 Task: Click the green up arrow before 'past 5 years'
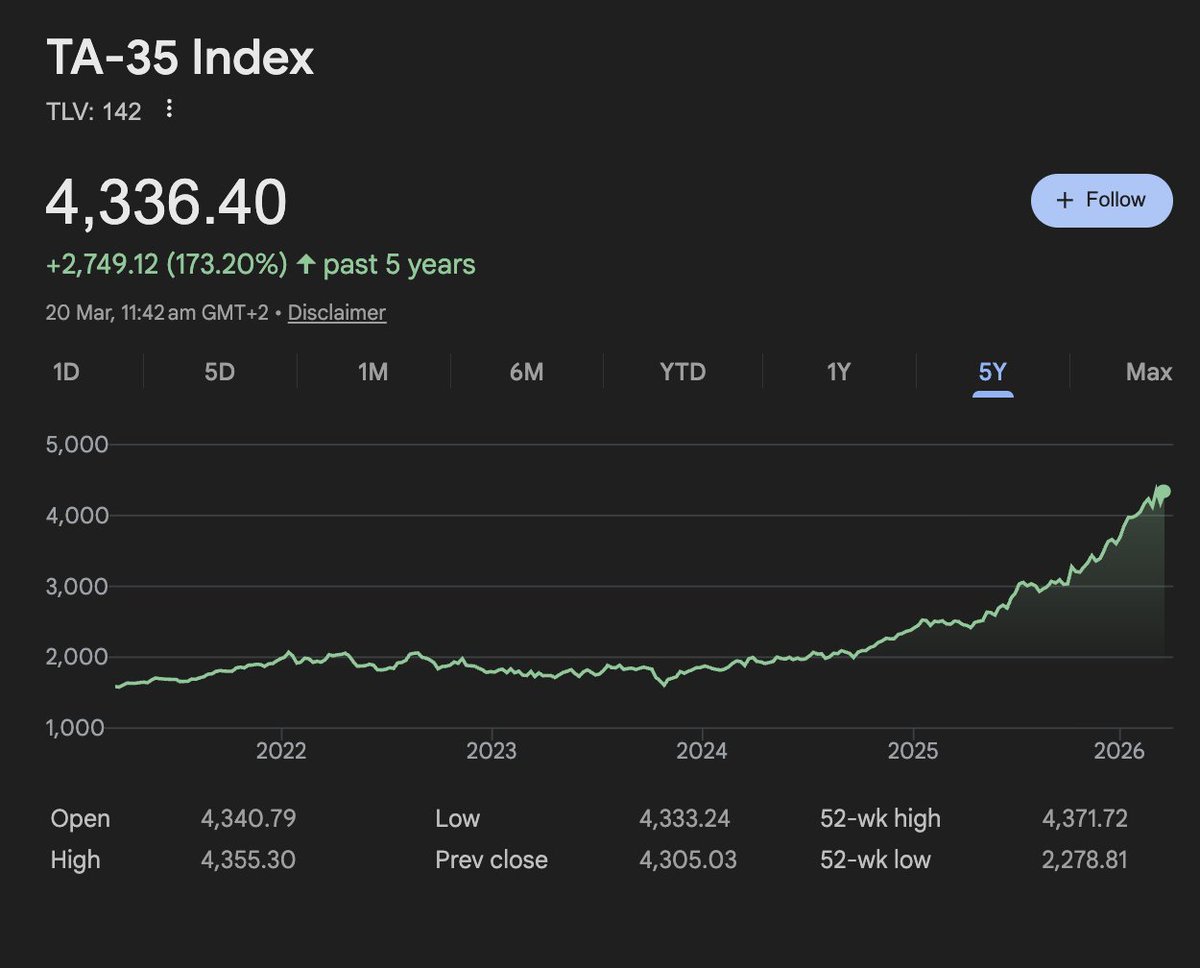tap(306, 265)
